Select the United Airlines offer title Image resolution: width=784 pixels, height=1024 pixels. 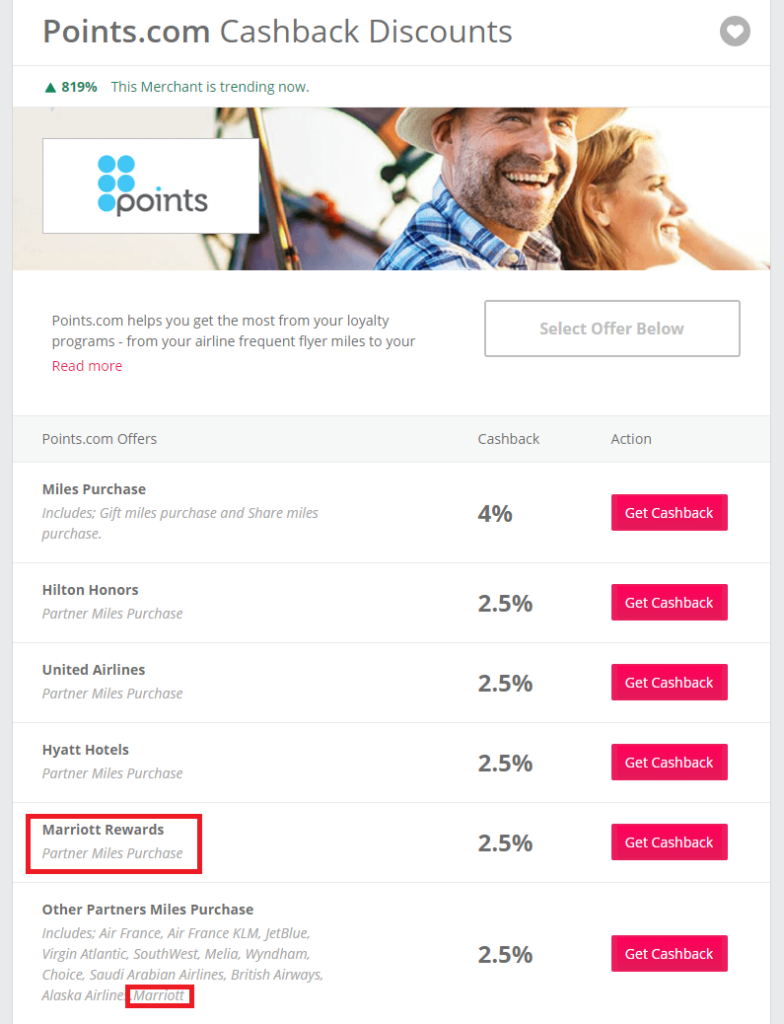coord(93,670)
